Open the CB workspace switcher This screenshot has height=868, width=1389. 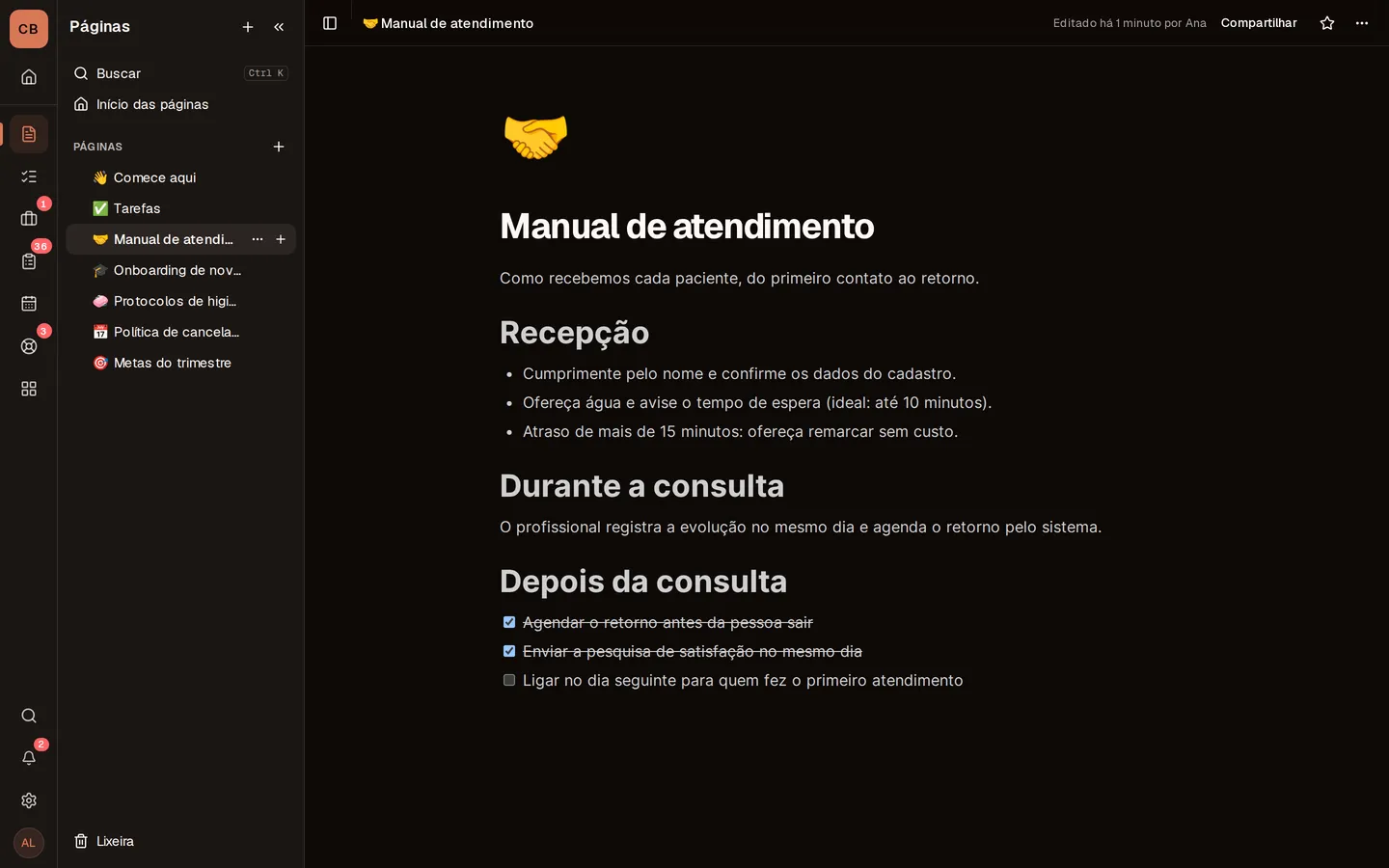[29, 29]
